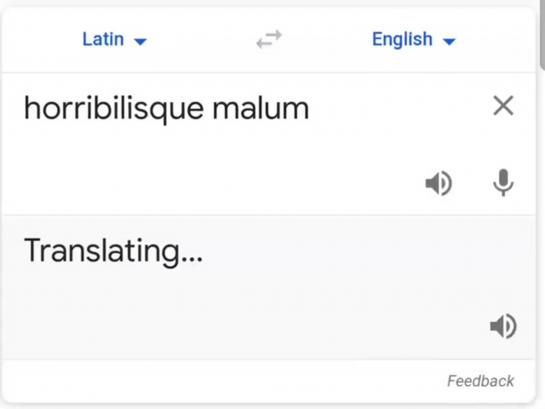Place the cursor in the word "horribilisque"

click(113, 109)
